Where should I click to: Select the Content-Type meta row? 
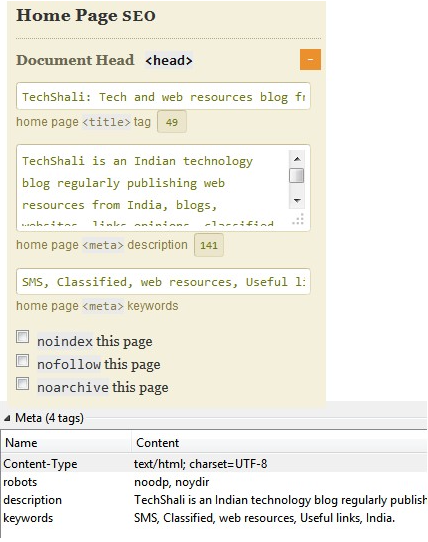click(x=214, y=464)
